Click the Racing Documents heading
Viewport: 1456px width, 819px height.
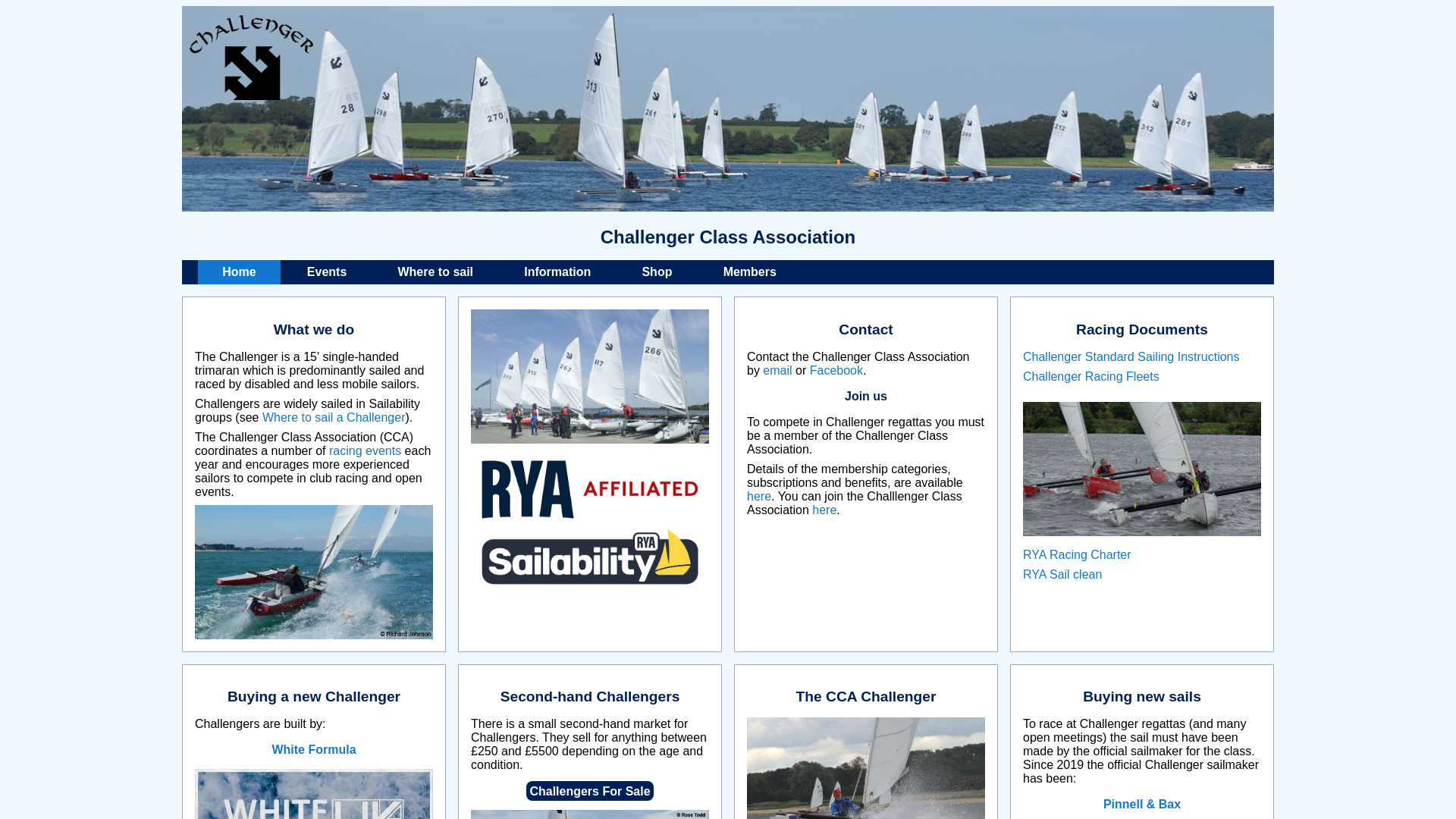click(1142, 330)
